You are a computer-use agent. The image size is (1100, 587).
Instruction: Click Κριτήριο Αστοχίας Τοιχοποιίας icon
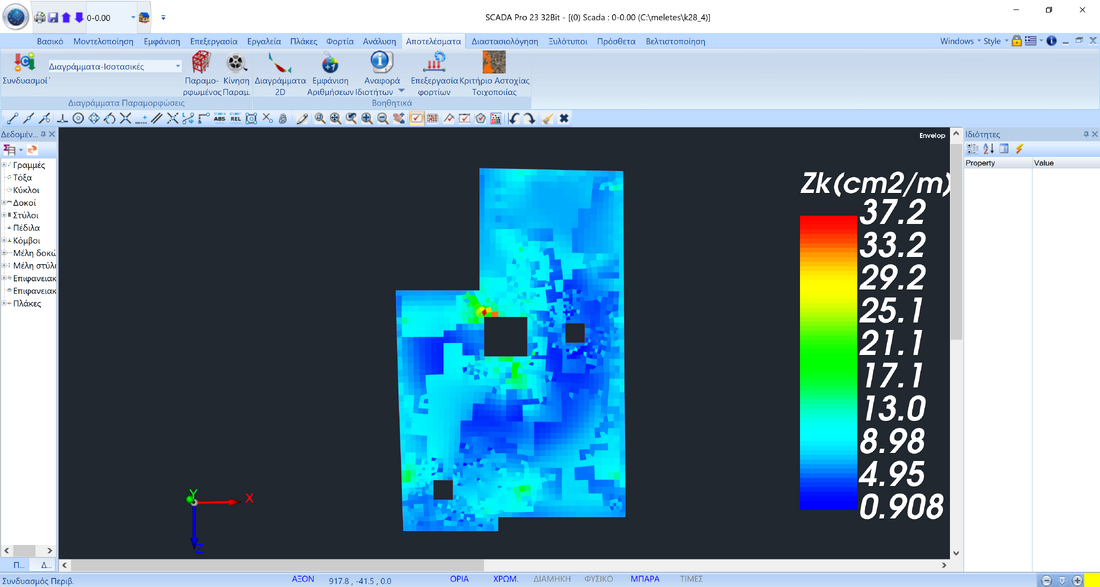[494, 64]
